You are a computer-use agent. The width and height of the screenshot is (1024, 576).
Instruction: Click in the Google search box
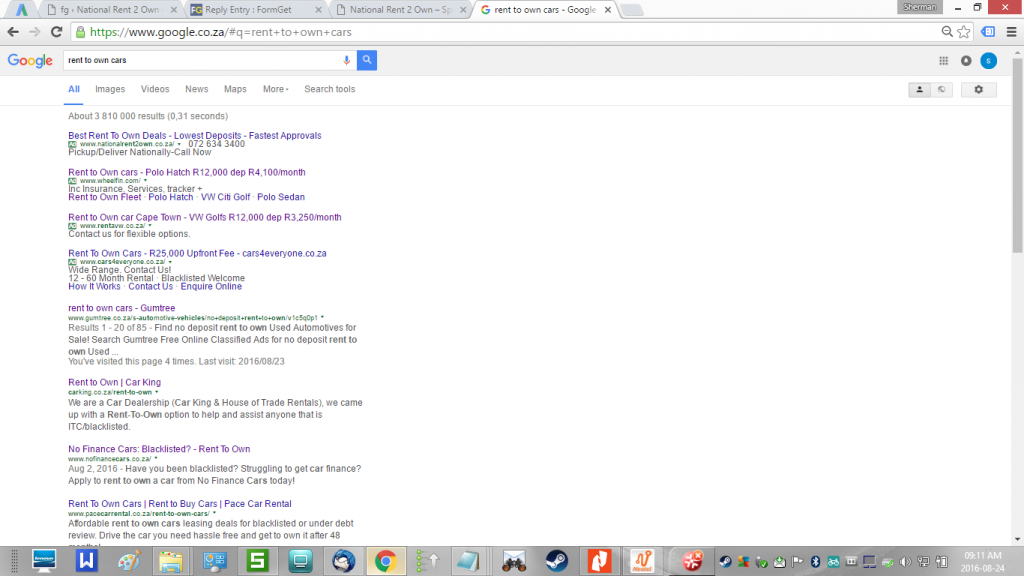coord(202,60)
